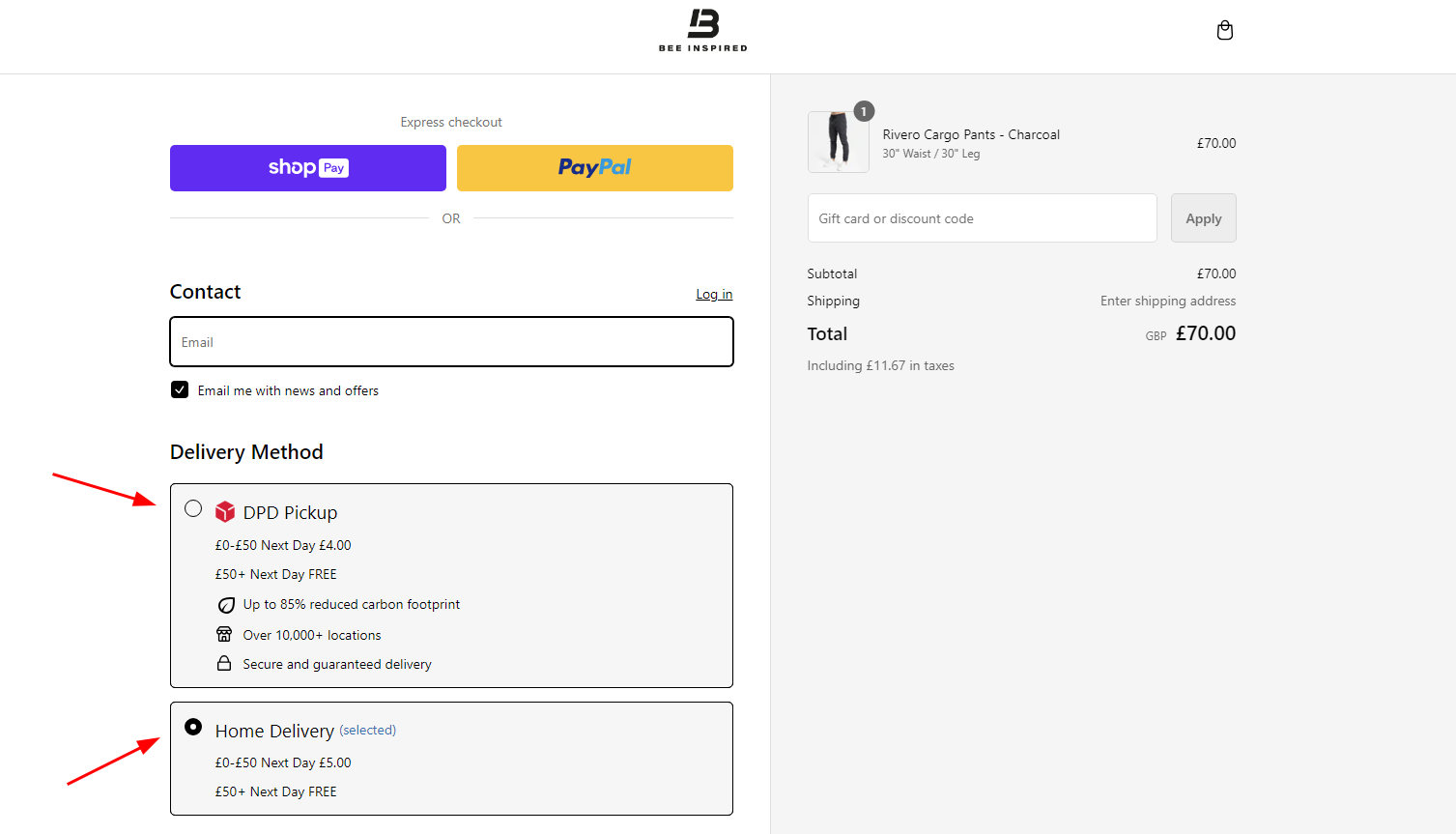Select the Home Delivery radio button

pos(192,727)
